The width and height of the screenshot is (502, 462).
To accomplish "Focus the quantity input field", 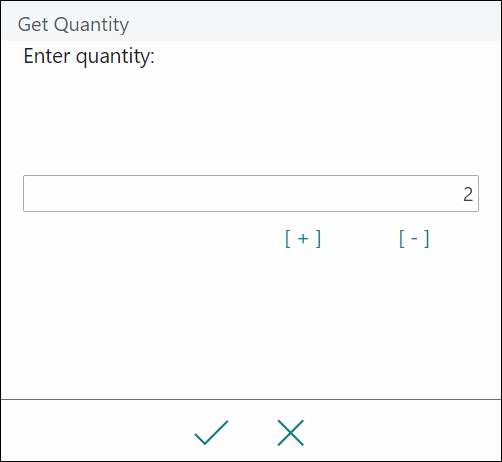I will coord(251,193).
